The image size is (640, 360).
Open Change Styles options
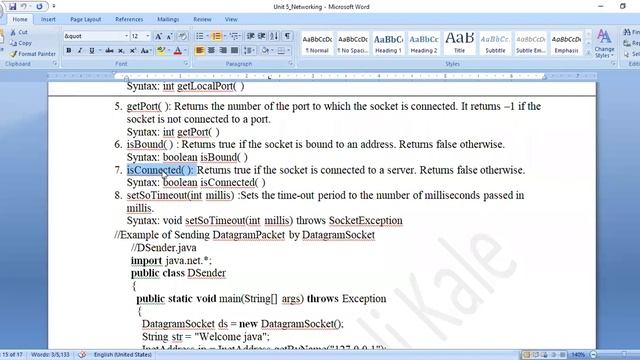[604, 44]
